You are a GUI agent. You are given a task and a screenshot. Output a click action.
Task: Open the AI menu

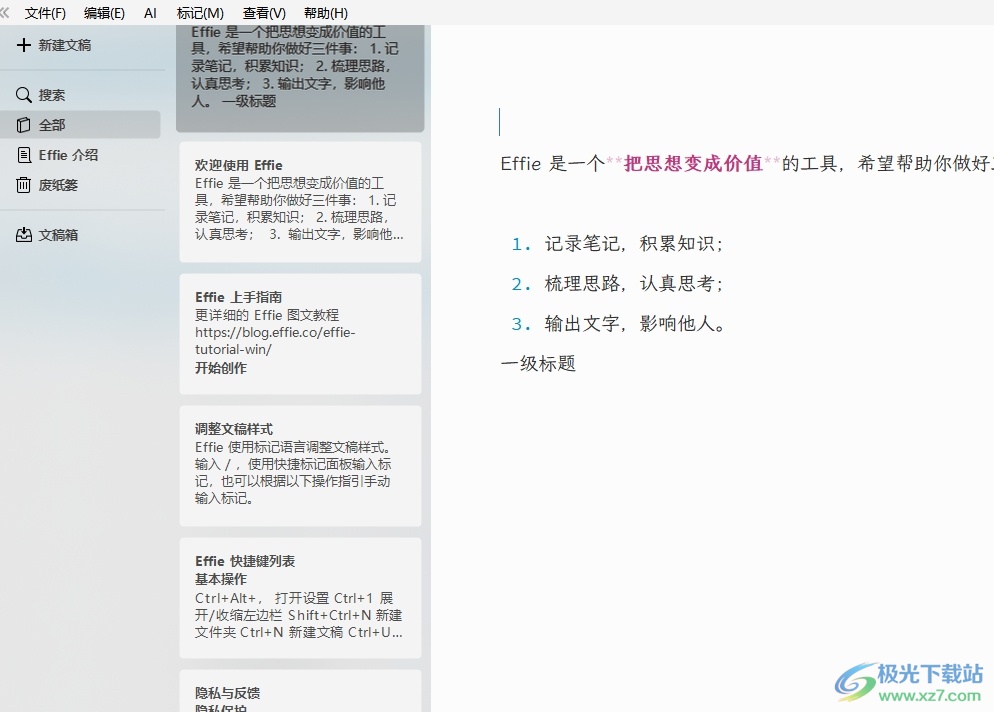(150, 13)
